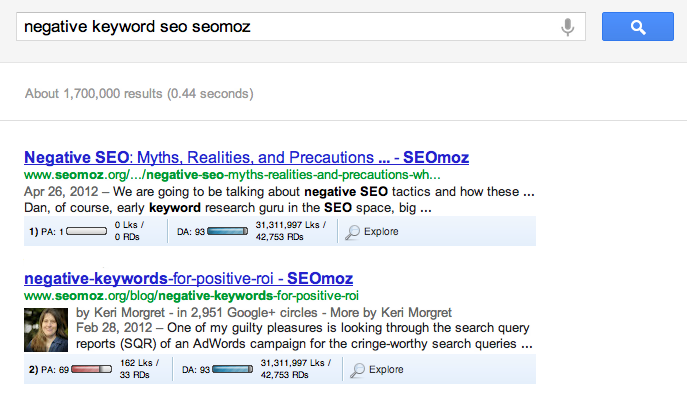Click the blue magnifier search button
The image size is (687, 397).
pos(637,27)
